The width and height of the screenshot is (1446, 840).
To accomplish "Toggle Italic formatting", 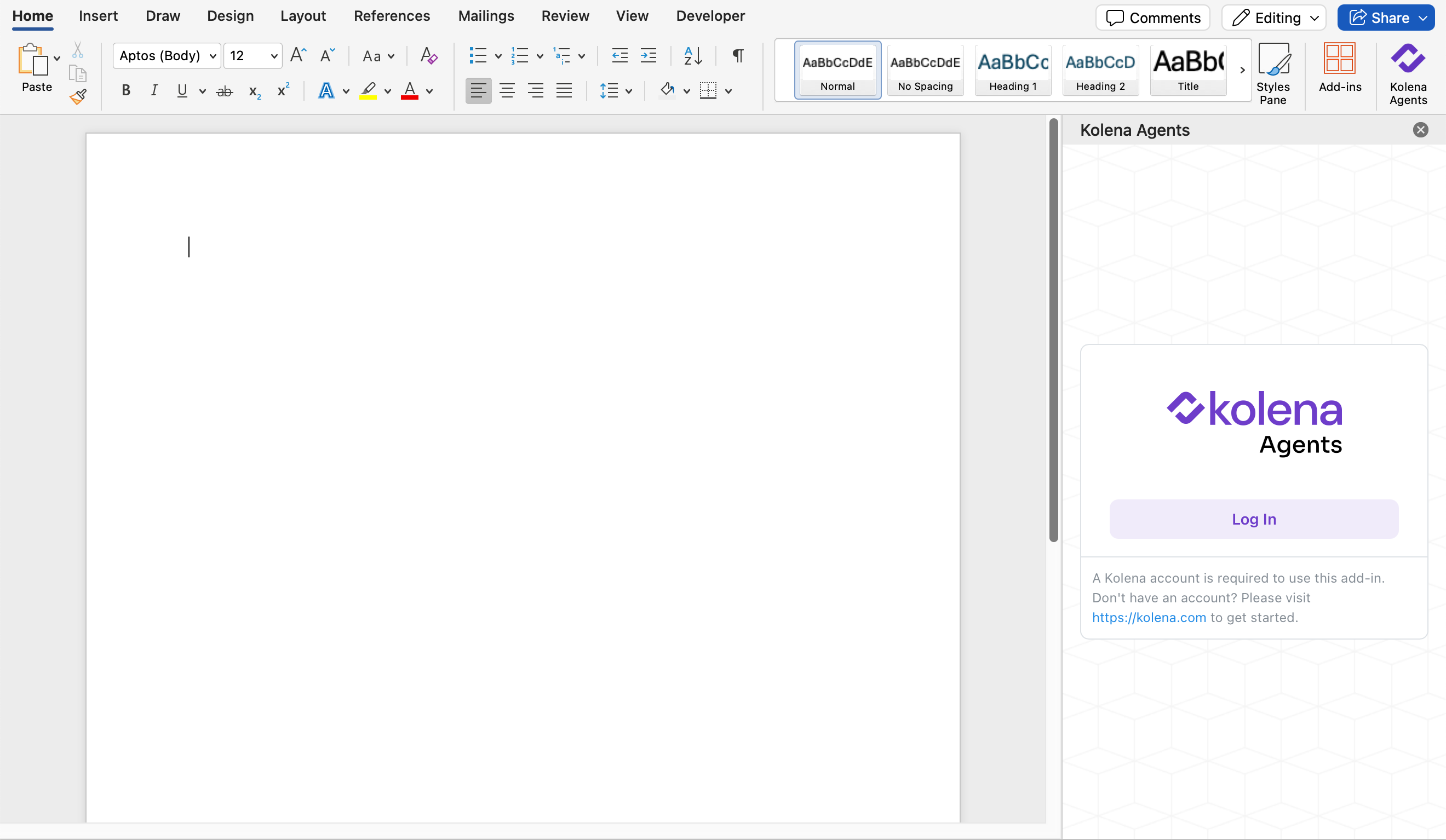I will [154, 91].
